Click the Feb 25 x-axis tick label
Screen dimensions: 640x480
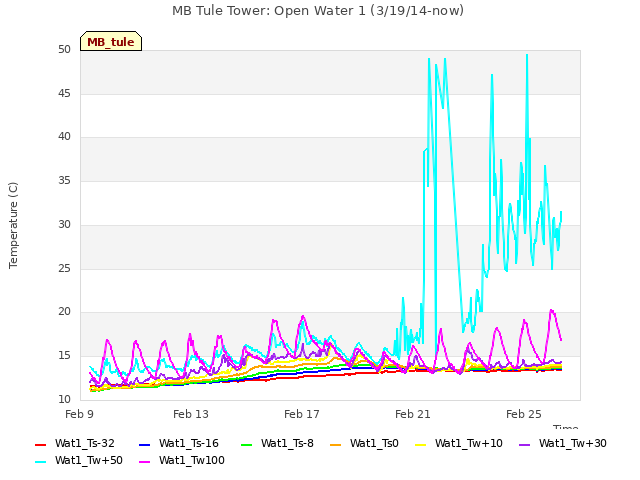coord(524,414)
